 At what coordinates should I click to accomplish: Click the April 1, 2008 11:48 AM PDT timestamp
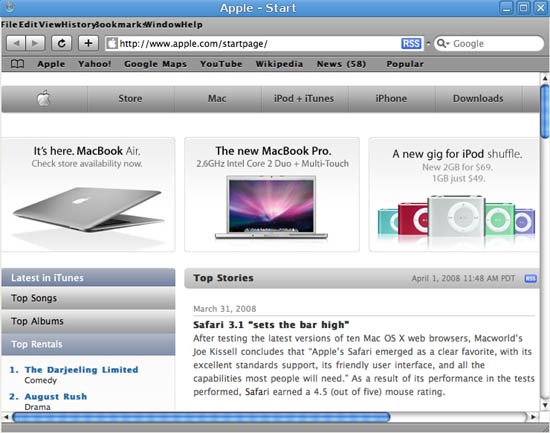[463, 278]
